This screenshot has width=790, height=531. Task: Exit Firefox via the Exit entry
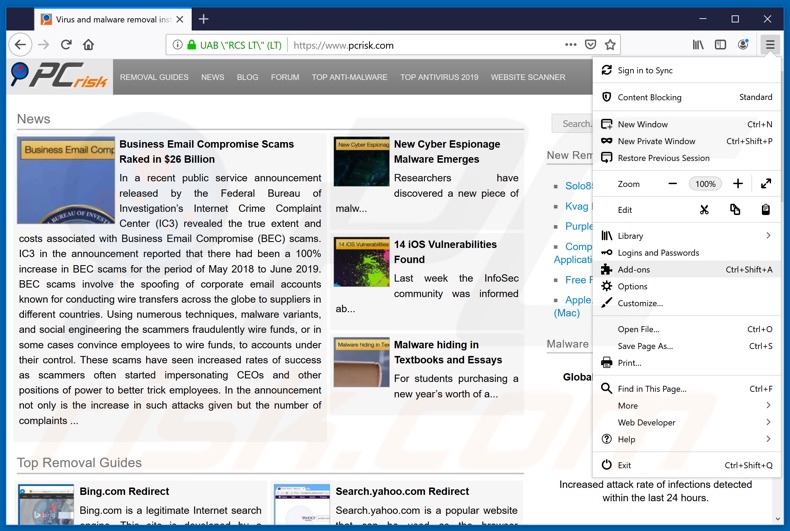[x=687, y=466]
